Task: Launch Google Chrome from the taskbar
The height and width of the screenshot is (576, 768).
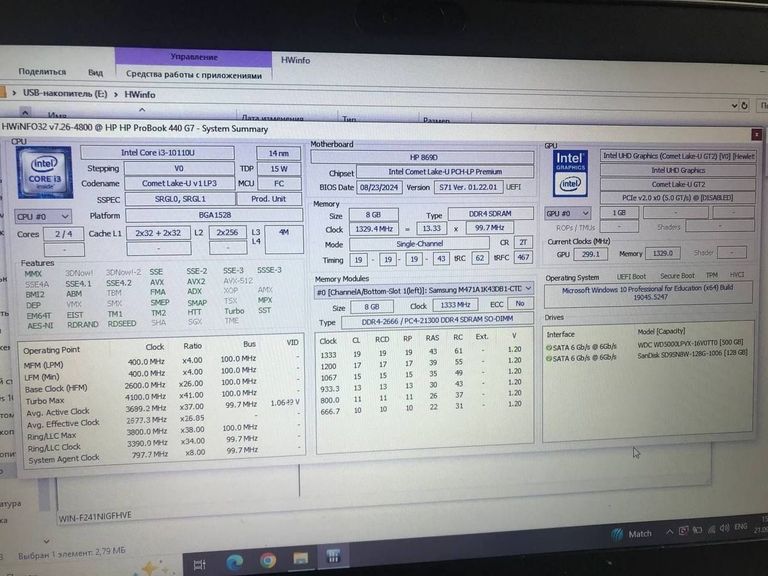Action: pyautogui.click(x=267, y=560)
